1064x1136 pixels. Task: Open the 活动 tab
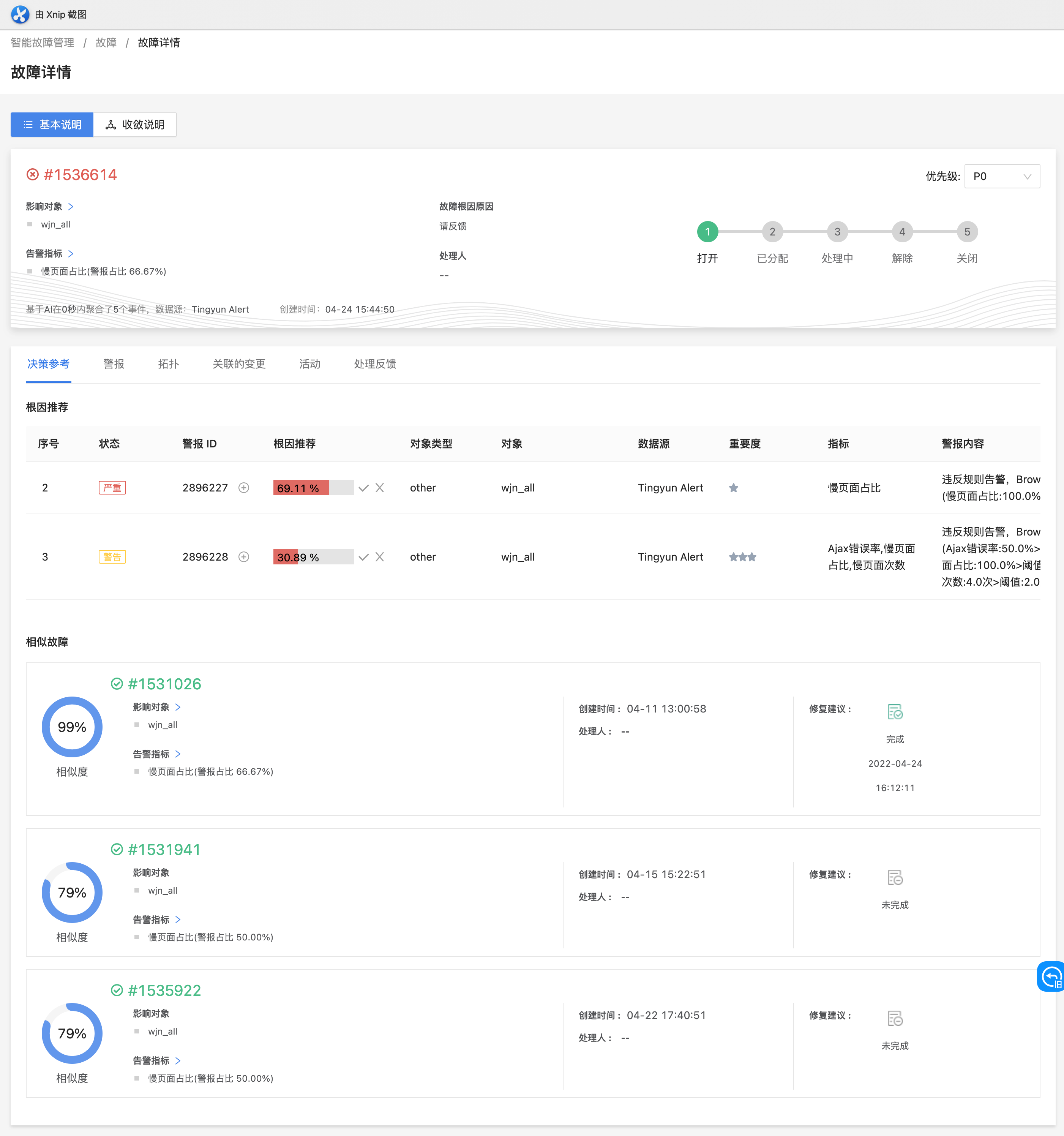[x=310, y=364]
